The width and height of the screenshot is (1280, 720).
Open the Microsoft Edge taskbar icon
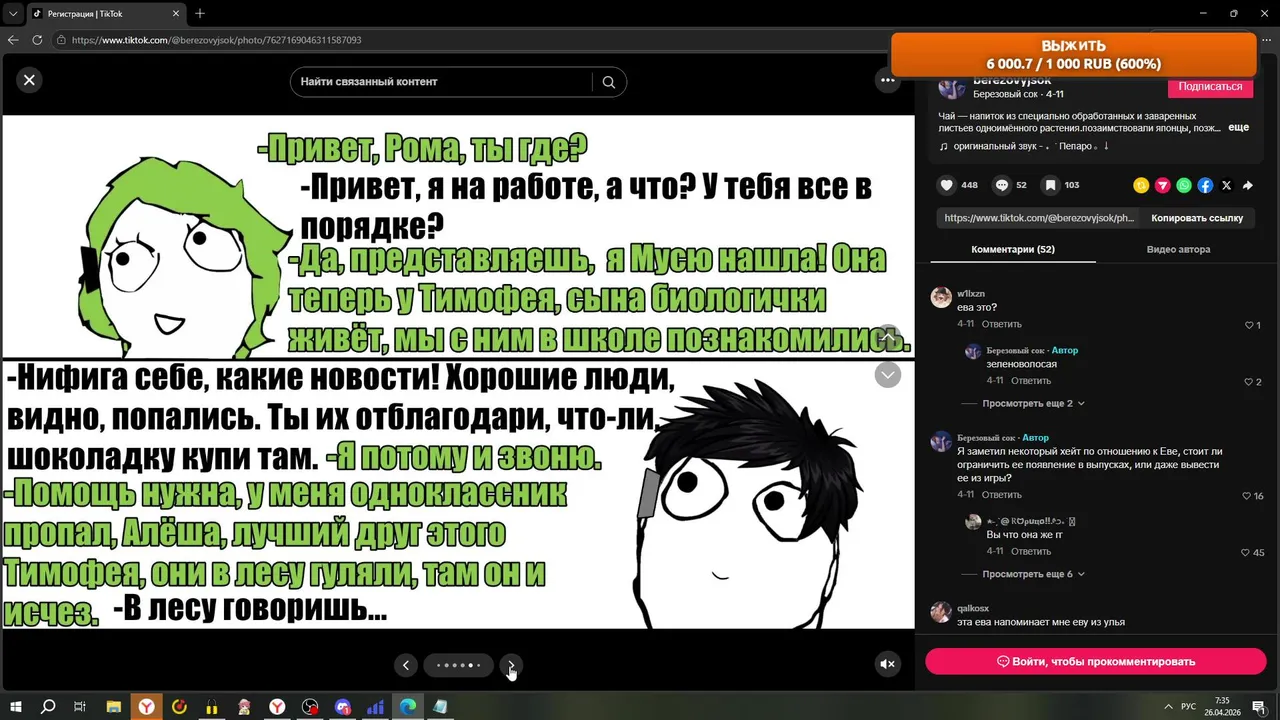[408, 706]
